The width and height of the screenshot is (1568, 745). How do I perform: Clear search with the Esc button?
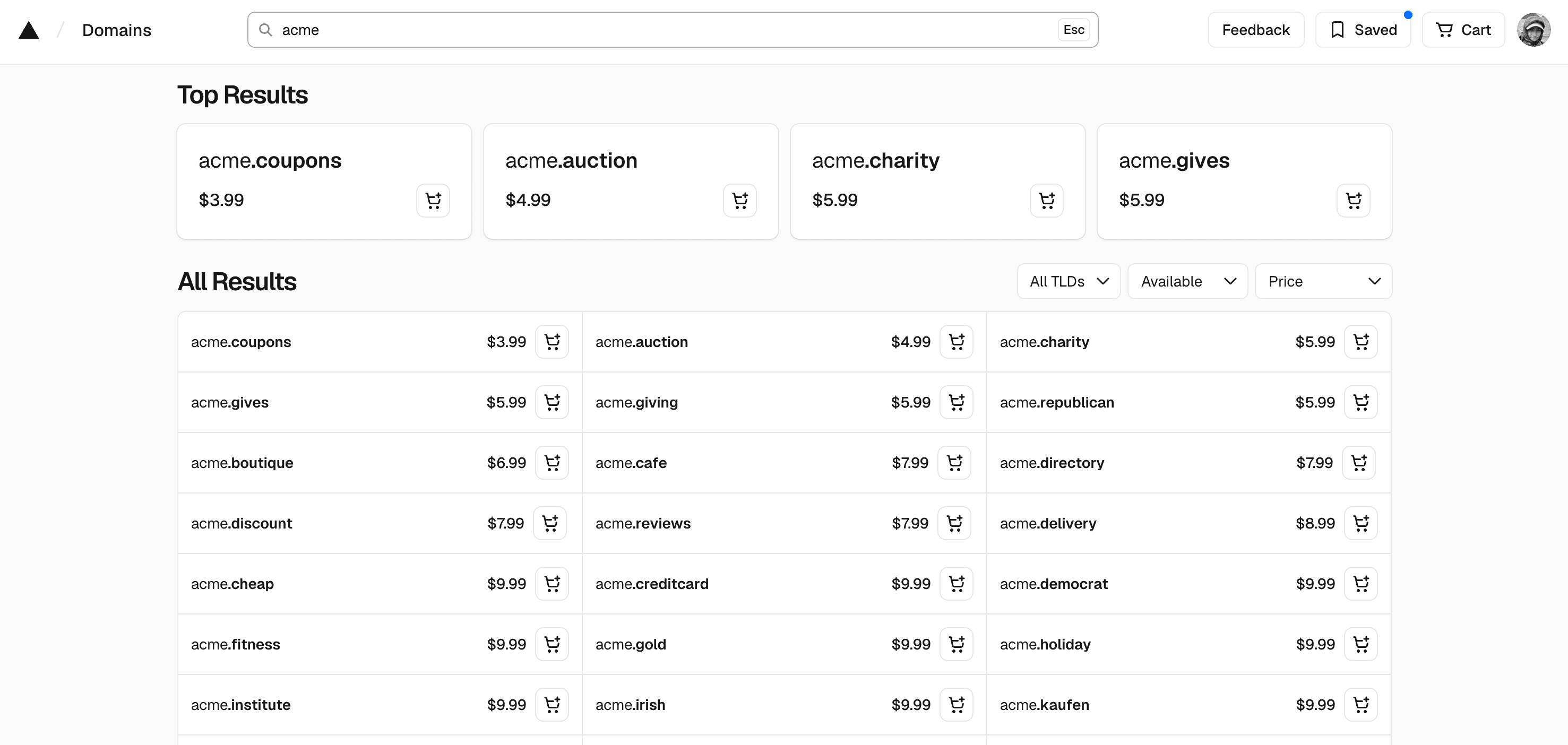coord(1074,30)
